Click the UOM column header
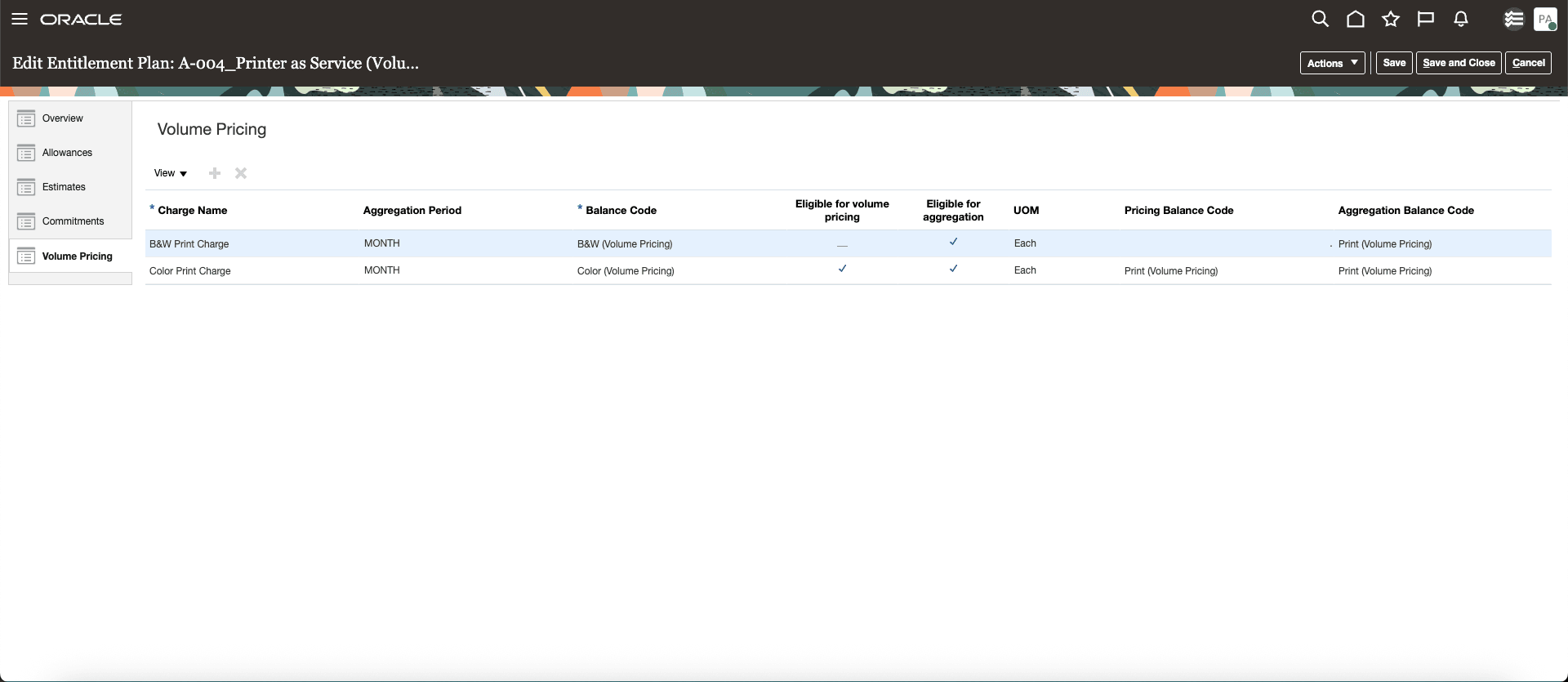Viewport: 1568px width, 682px height. point(1026,210)
